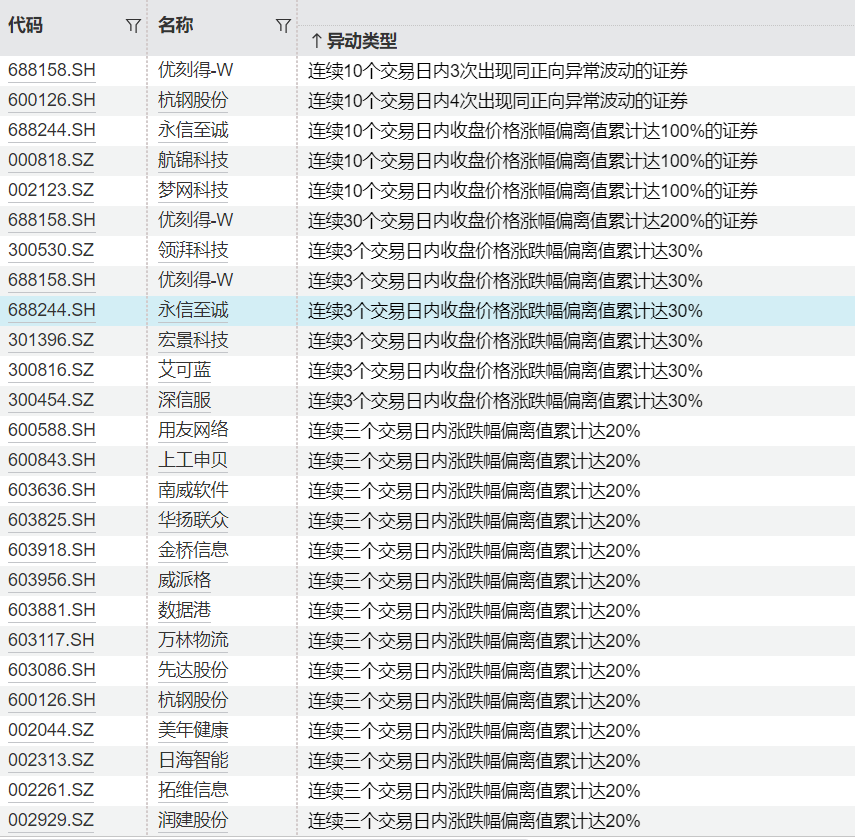Image resolution: width=855 pixels, height=840 pixels.
Task: Open the filter icon on 代码 column
Action: [x=133, y=27]
